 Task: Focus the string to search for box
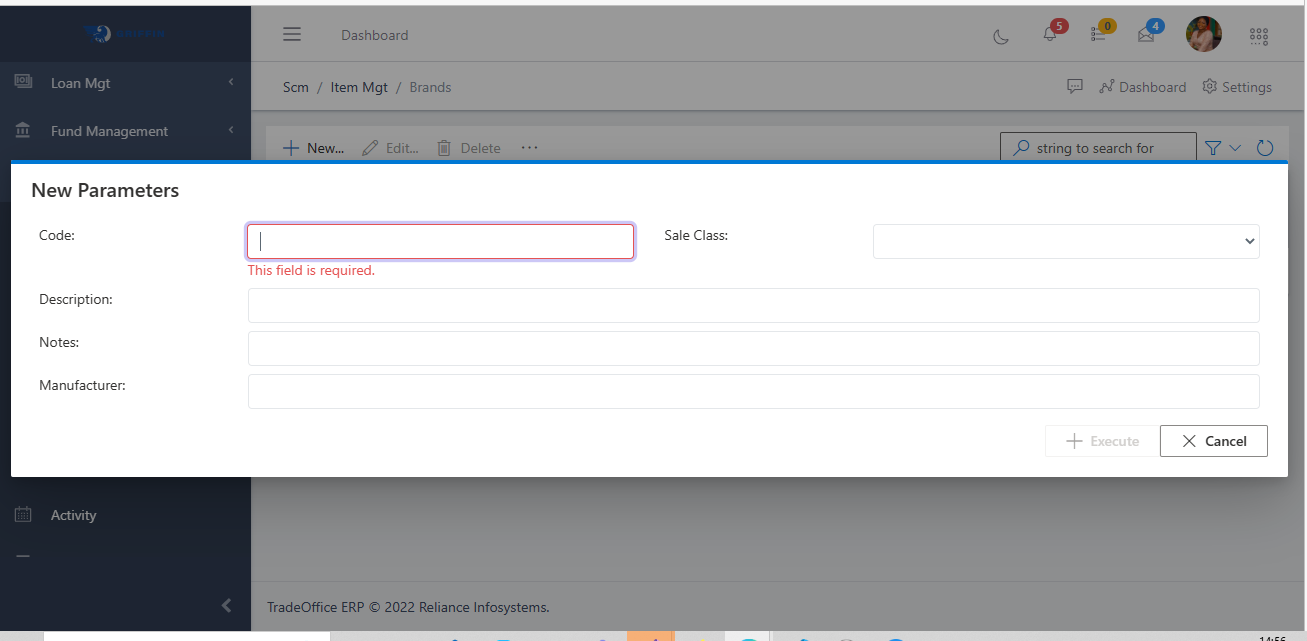[1098, 148]
